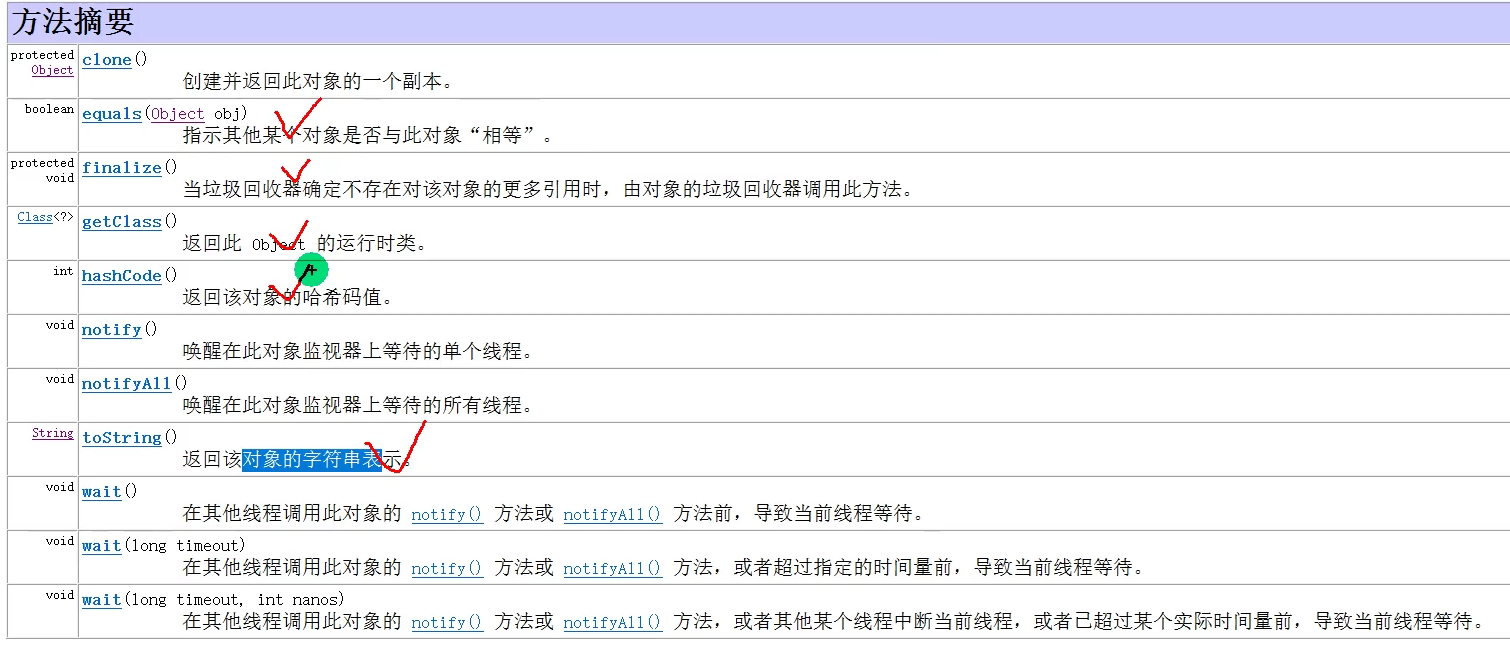Click the boolean return type of equals
This screenshot has width=1510, height=654.
50,109
